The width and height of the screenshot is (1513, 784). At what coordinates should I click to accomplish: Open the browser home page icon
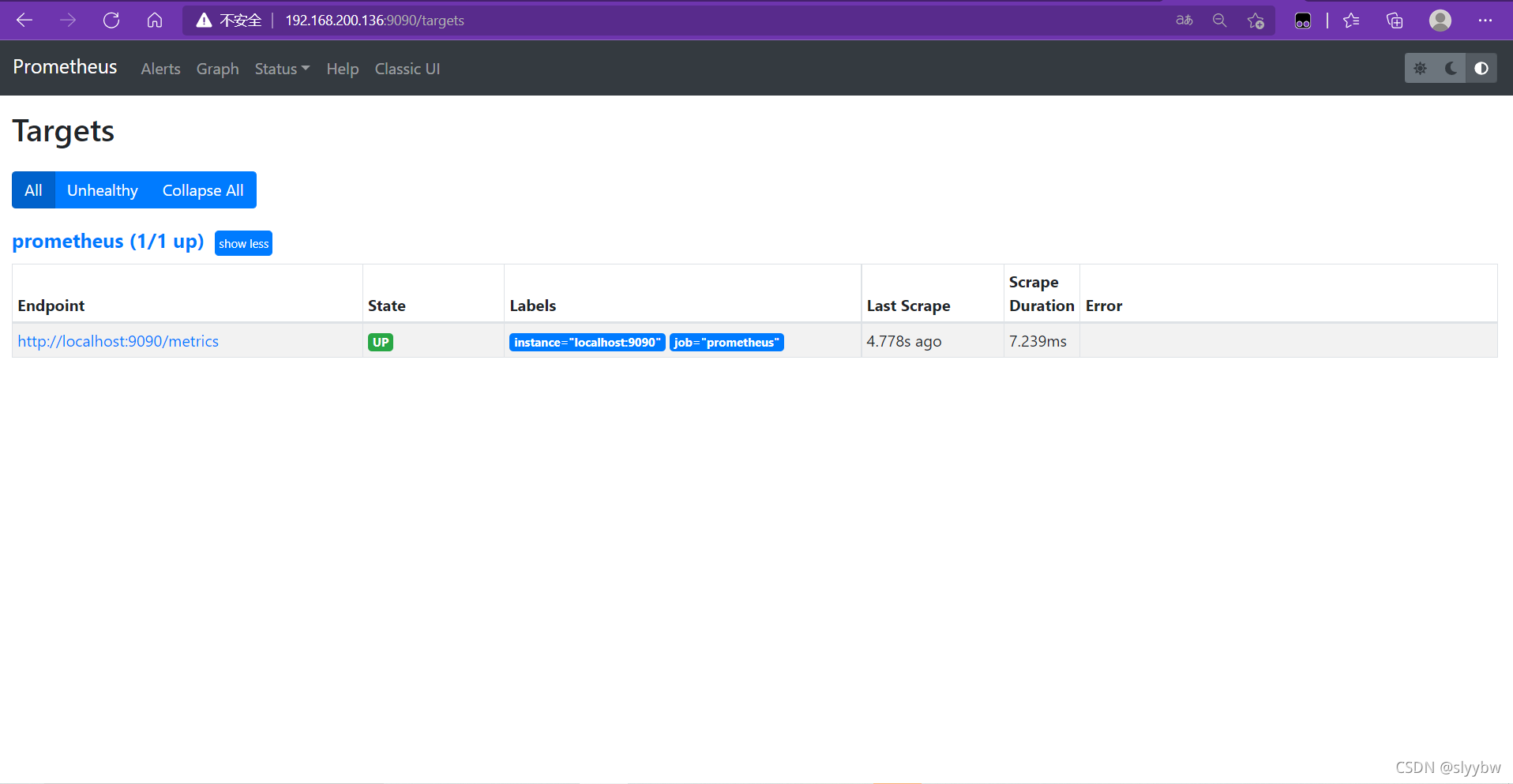point(155,21)
